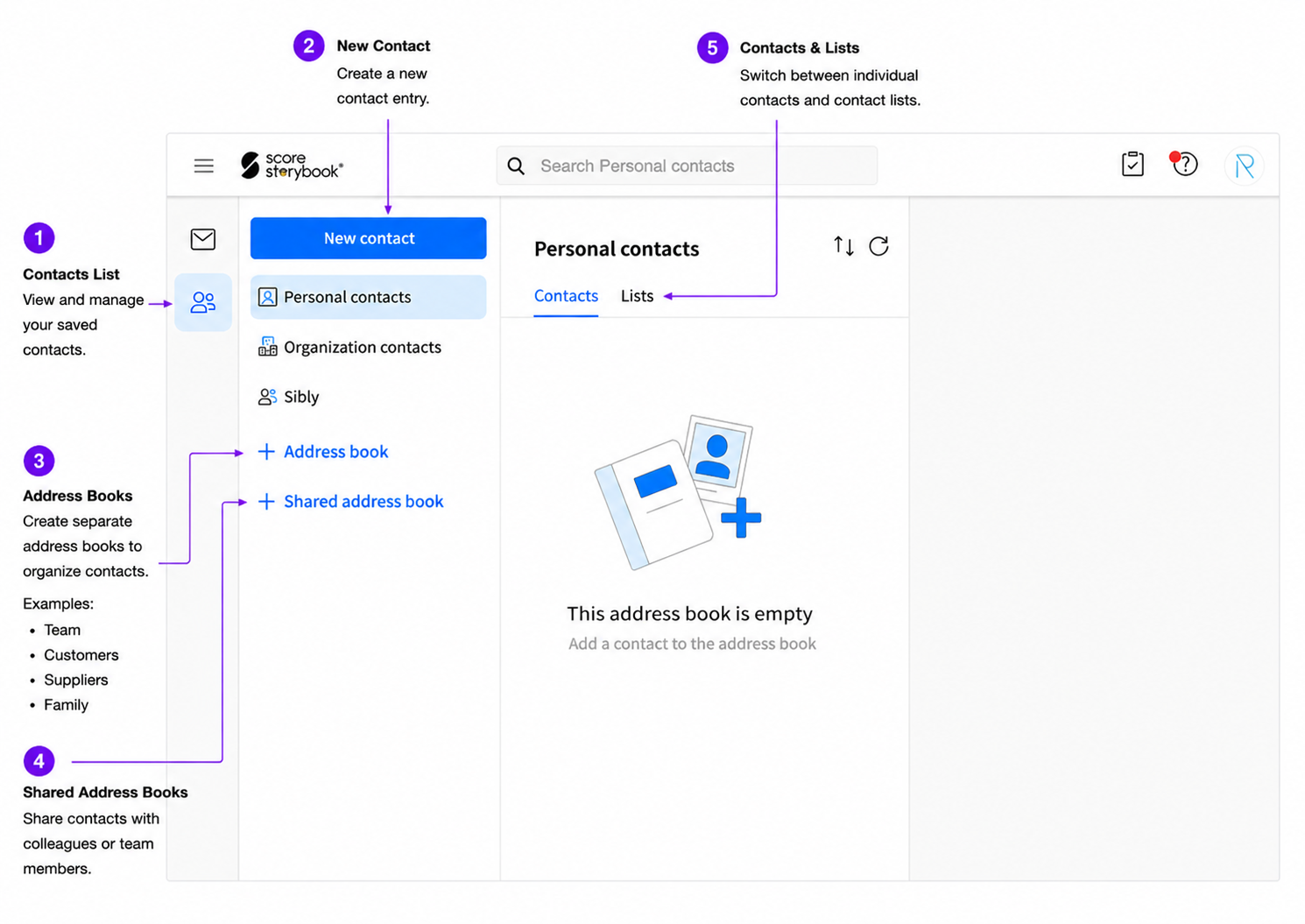This screenshot has width=1305, height=924.
Task: Click the Sibly group icon
Action: [x=267, y=397]
